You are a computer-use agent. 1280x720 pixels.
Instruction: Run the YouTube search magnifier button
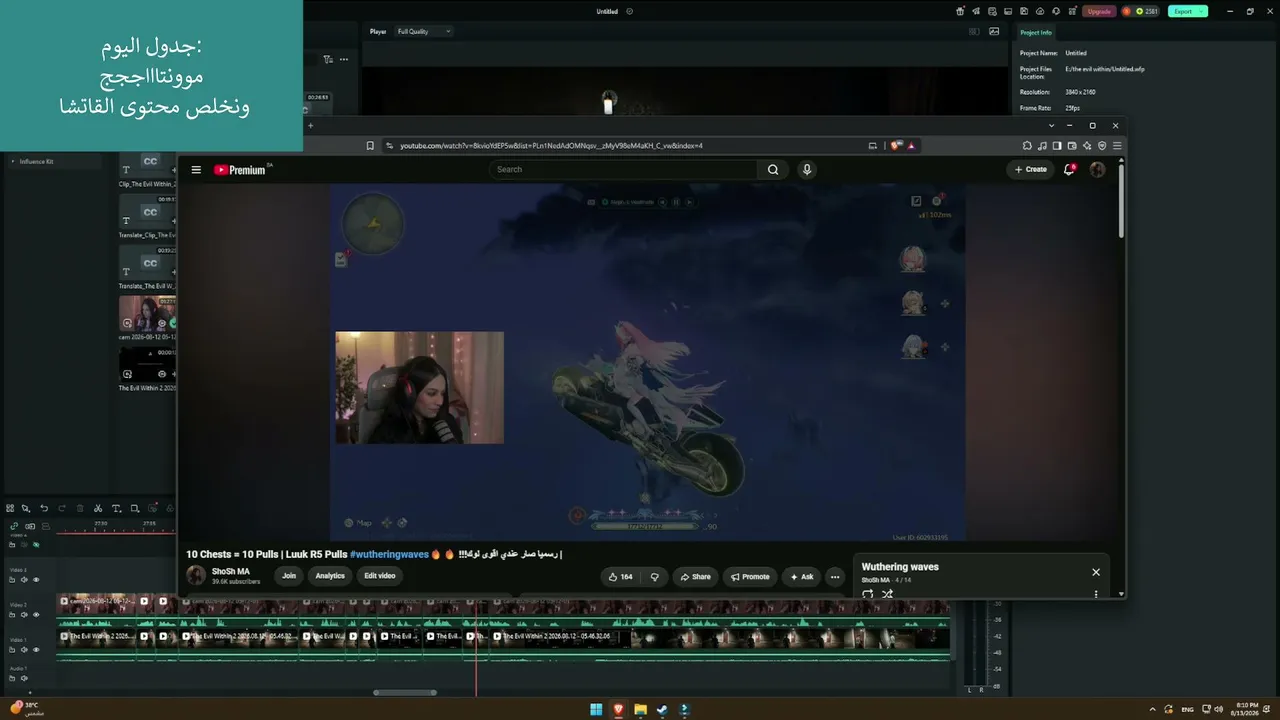point(773,170)
